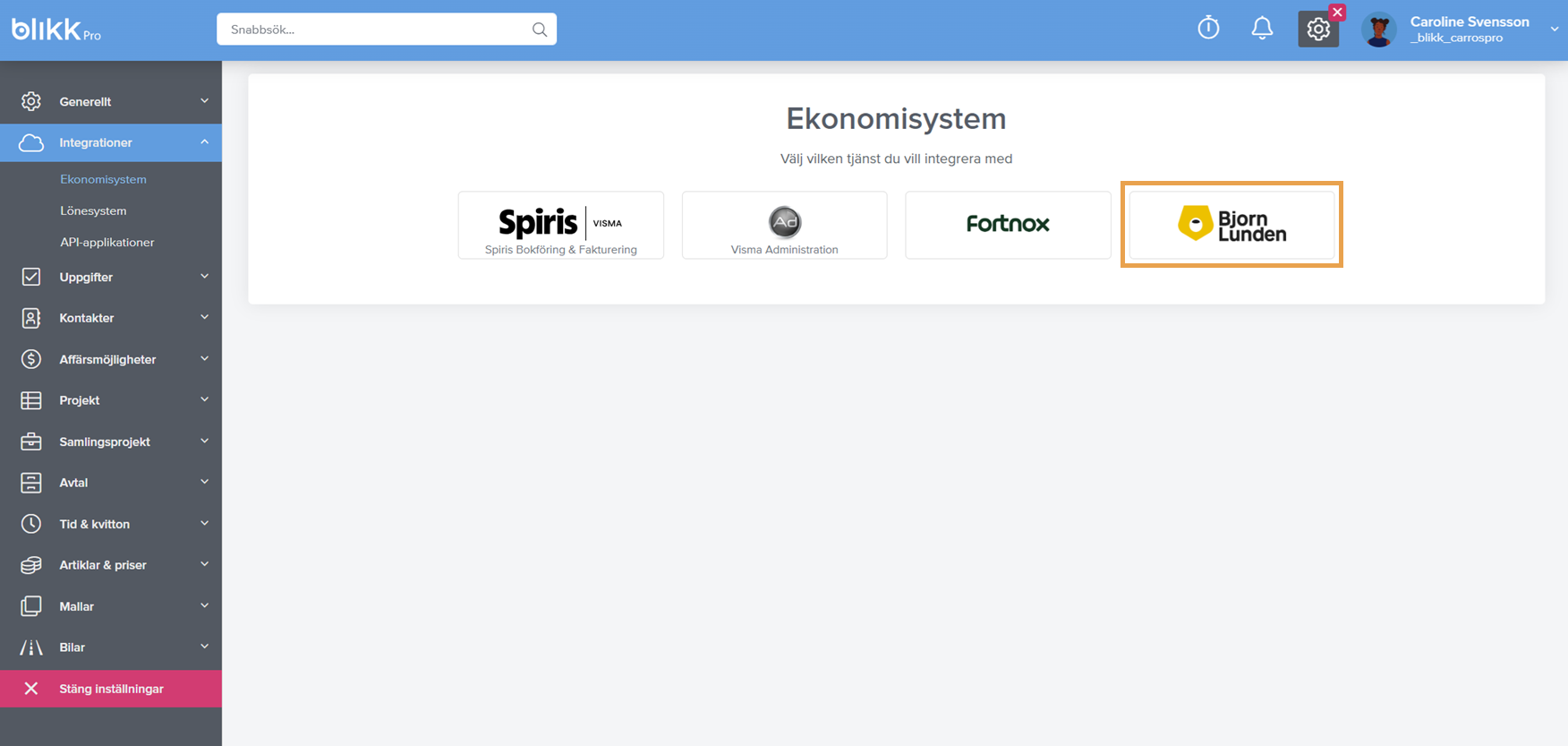
Task: Click the Tid & kvitton clock icon
Action: coord(31,524)
